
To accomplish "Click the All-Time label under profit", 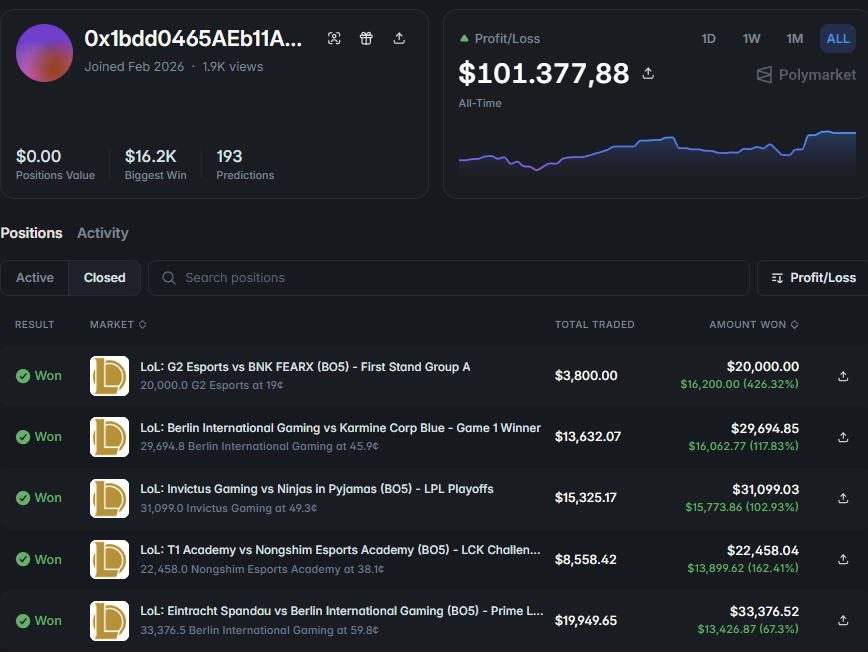I will (x=480, y=104).
